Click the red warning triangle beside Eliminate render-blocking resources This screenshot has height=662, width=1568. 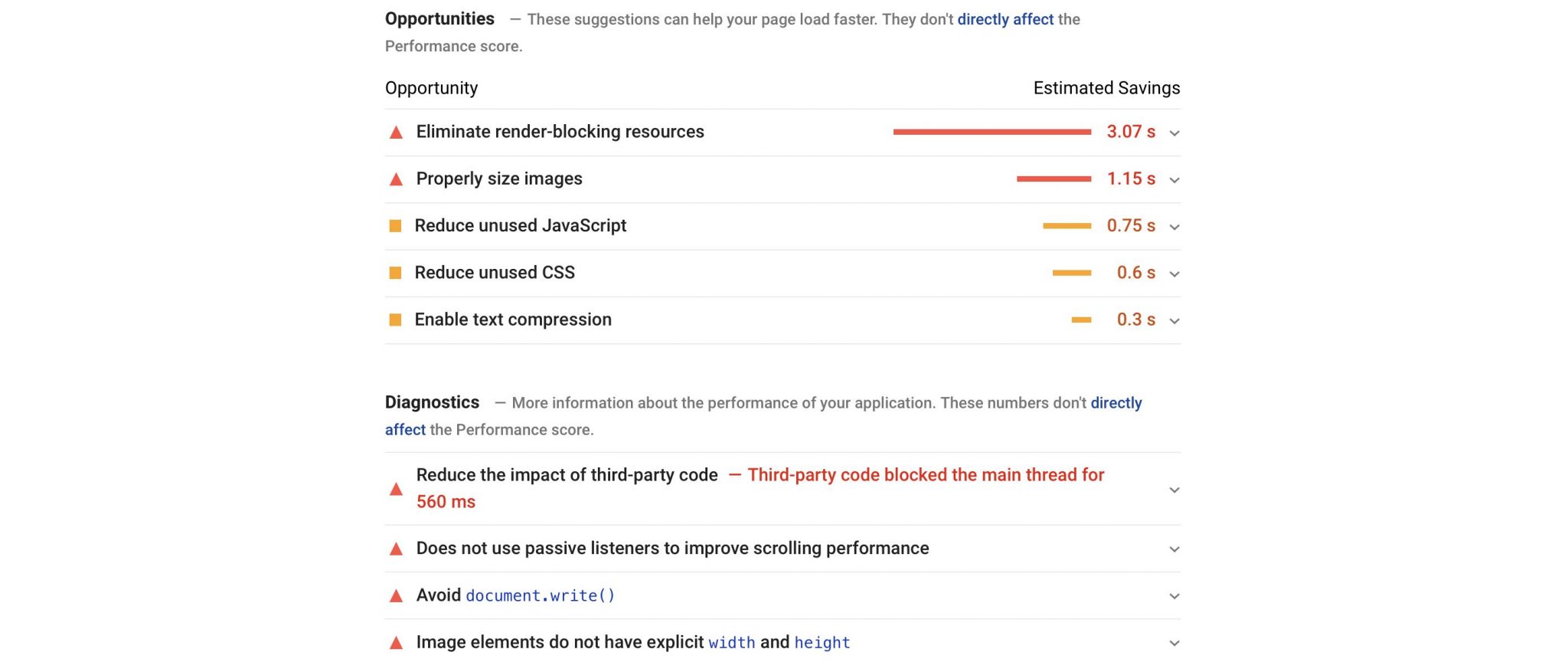pos(395,132)
